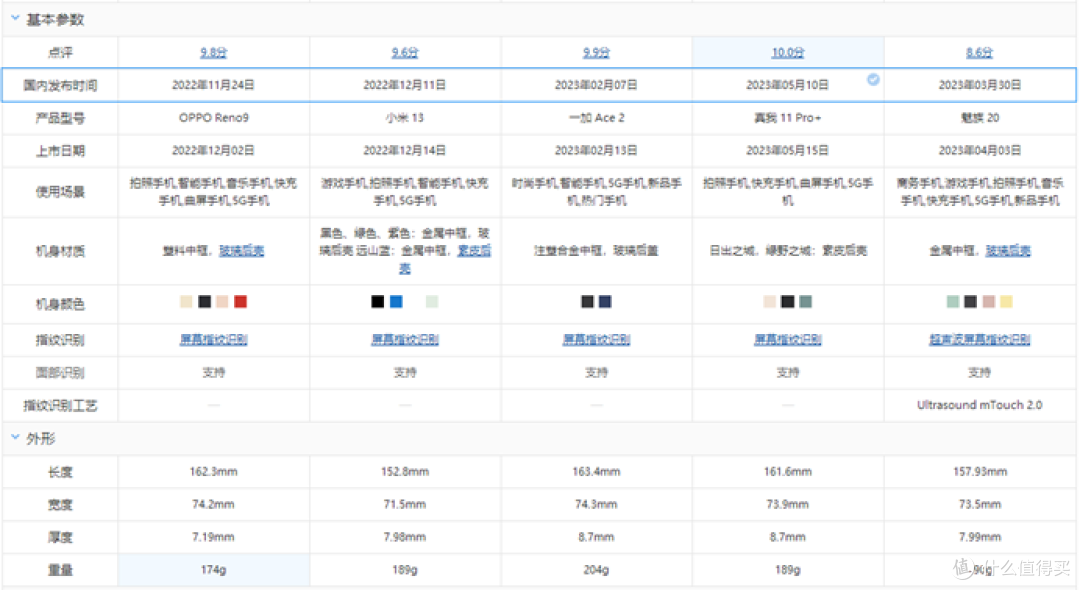This screenshot has width=1080, height=590.
Task: Click 玻璃后壳 link in 魅族 20 column
Action: (x=1008, y=251)
